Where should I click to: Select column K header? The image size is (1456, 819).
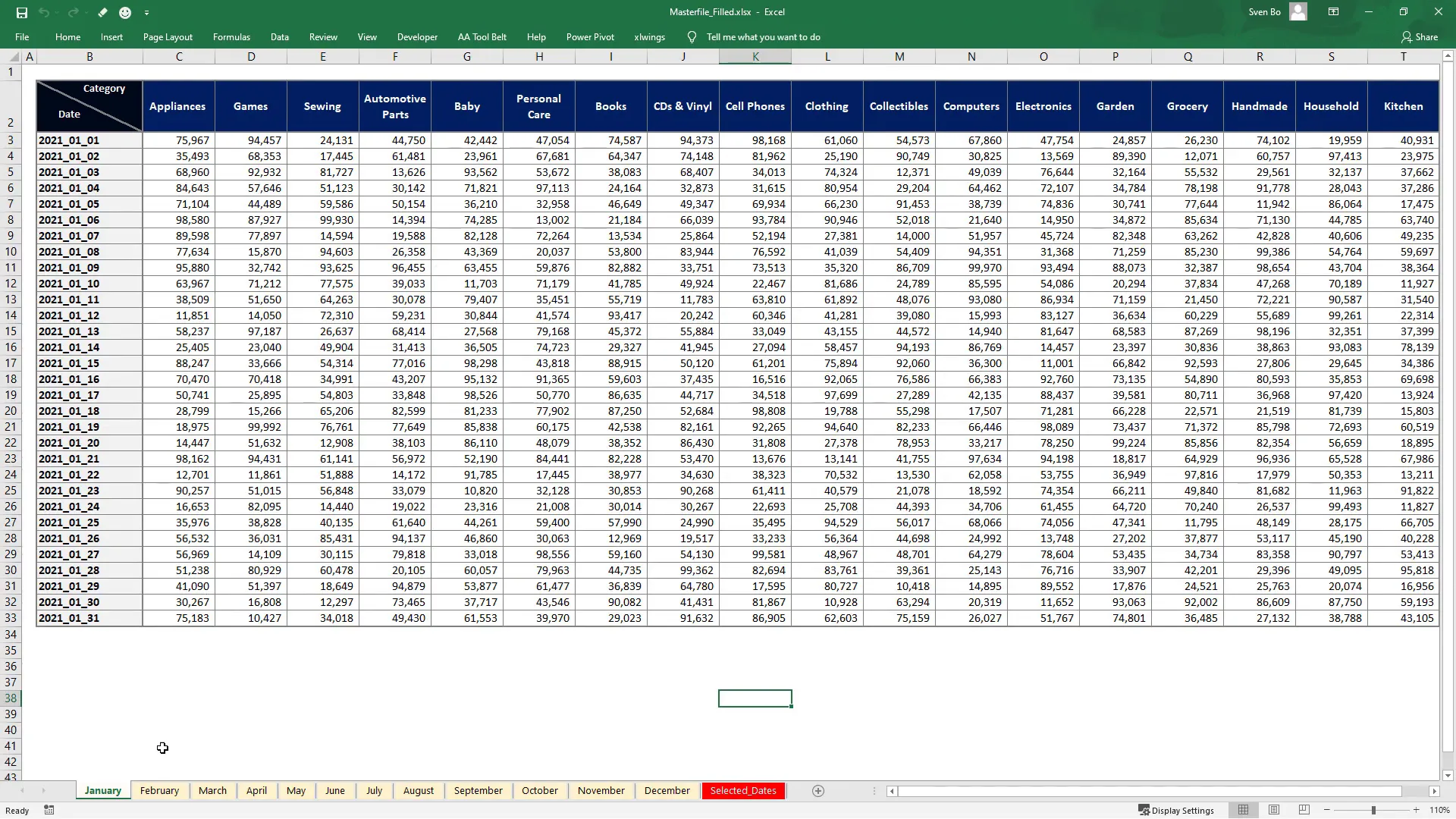pos(755,57)
